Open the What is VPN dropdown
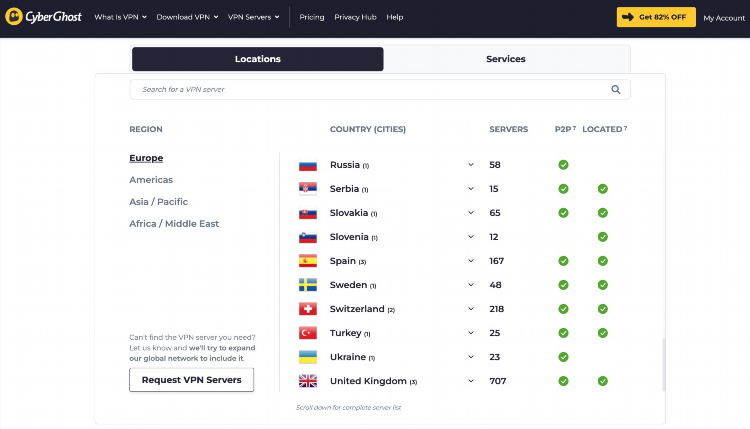 pyautogui.click(x=120, y=17)
